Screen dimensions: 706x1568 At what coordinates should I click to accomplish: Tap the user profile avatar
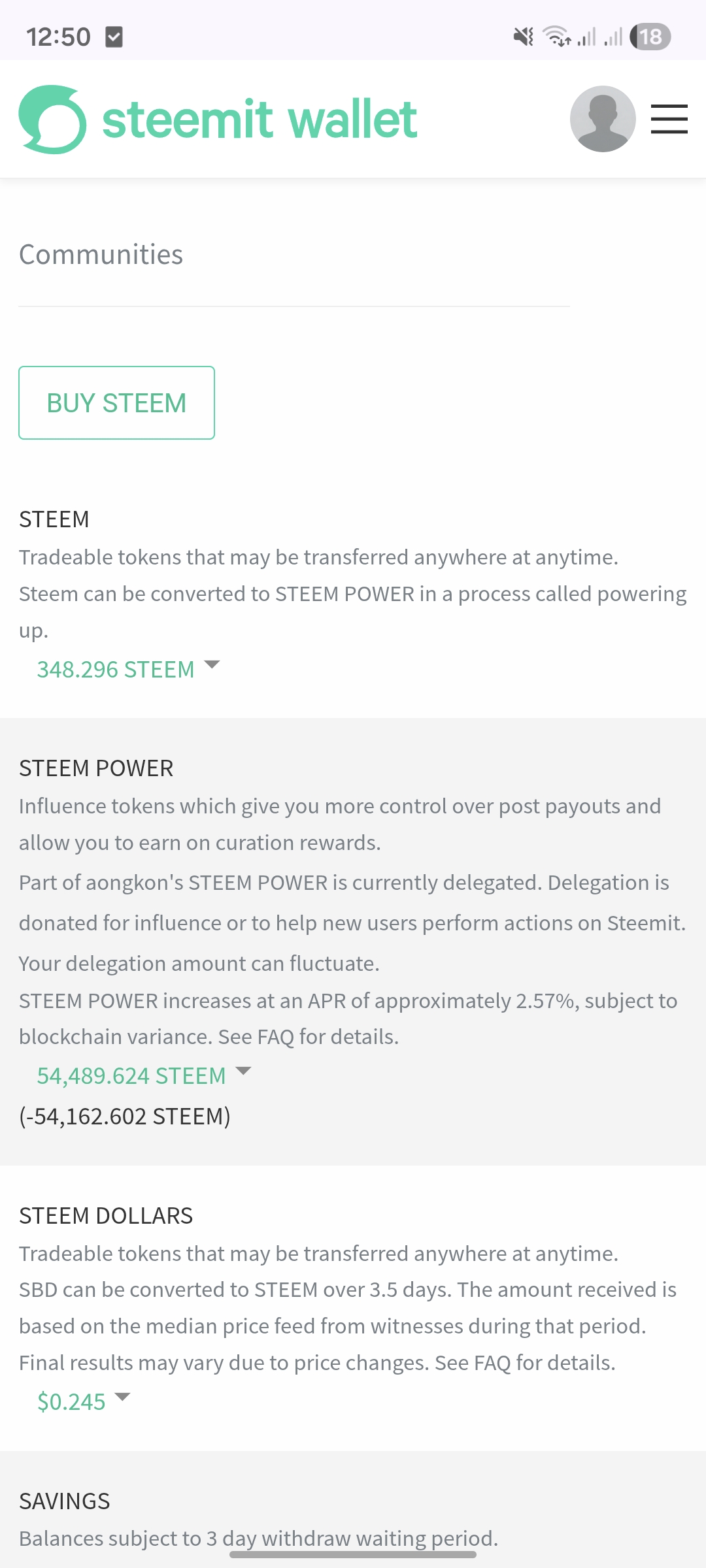[603, 119]
